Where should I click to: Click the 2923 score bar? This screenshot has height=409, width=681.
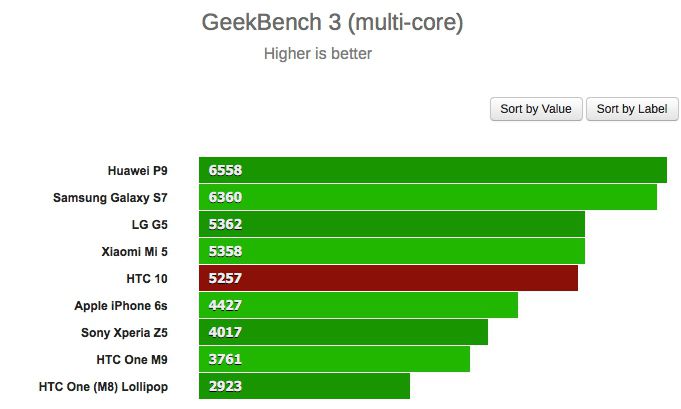(304, 386)
